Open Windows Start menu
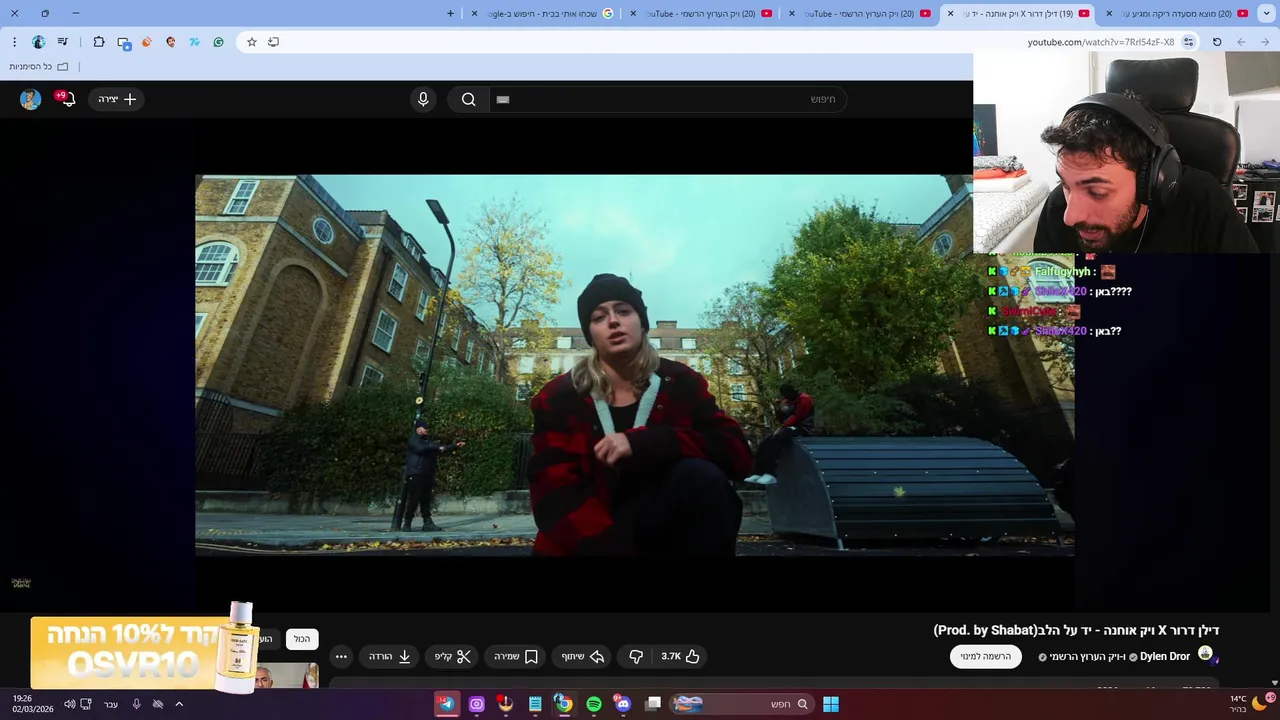 pos(831,704)
